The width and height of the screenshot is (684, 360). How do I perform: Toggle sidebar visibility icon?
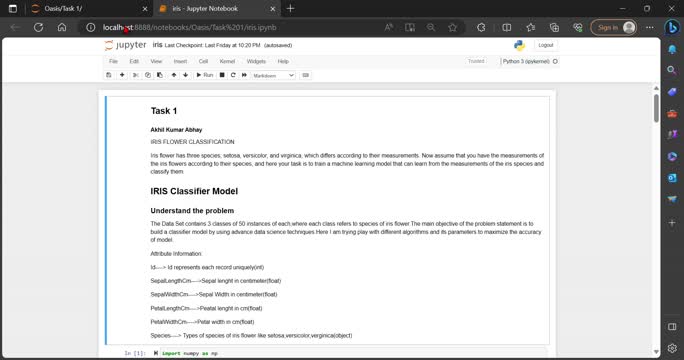672,326
